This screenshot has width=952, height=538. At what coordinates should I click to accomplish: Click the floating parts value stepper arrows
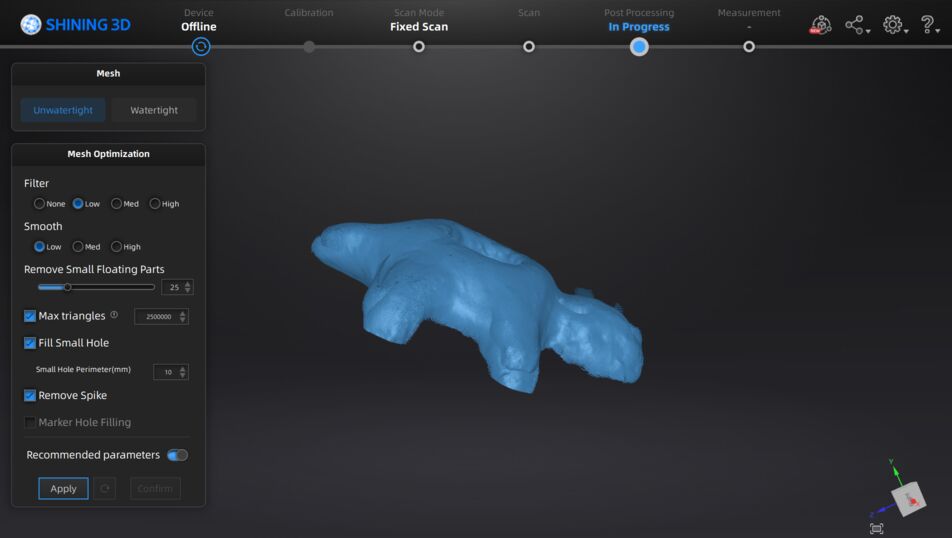tap(188, 287)
